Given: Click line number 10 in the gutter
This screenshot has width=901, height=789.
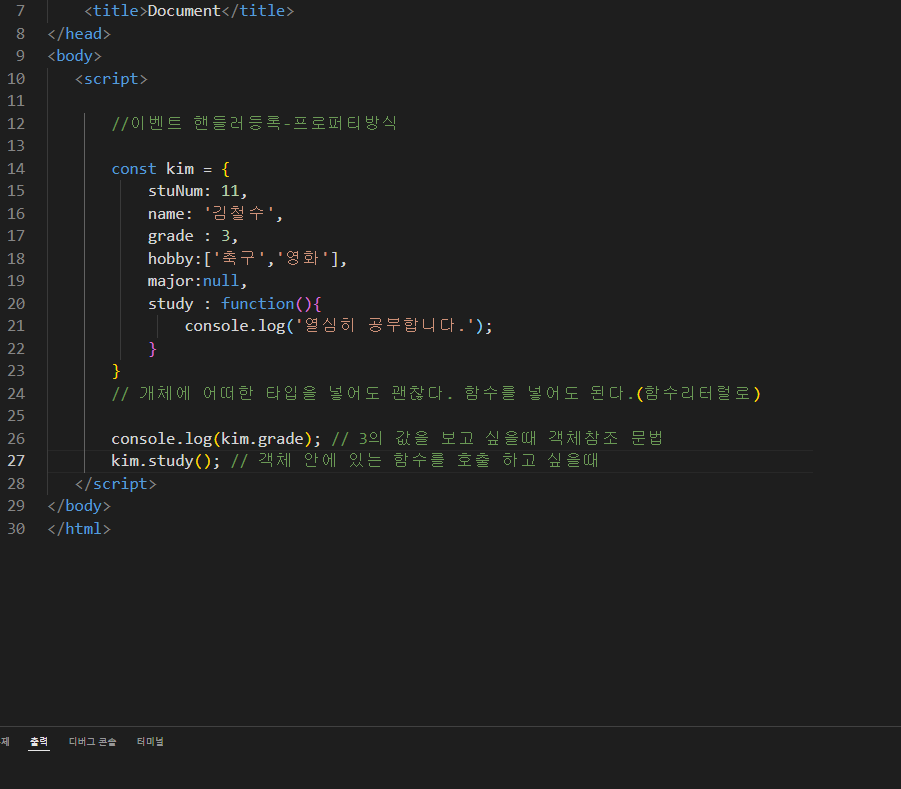Looking at the screenshot, I should coord(16,79).
